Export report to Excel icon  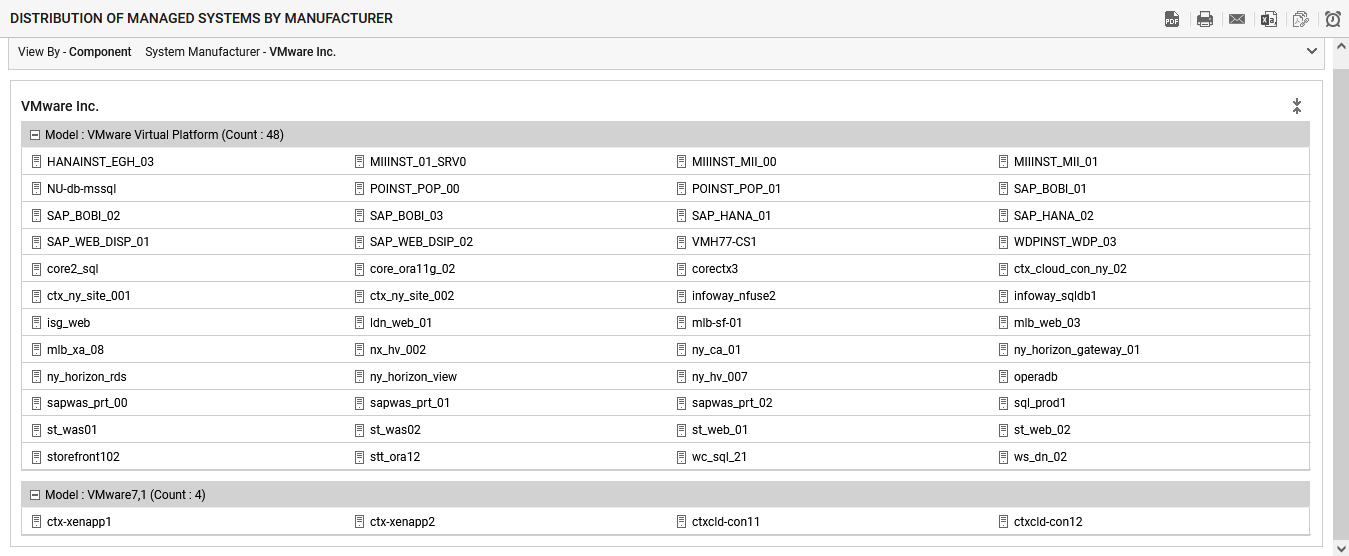(1269, 19)
